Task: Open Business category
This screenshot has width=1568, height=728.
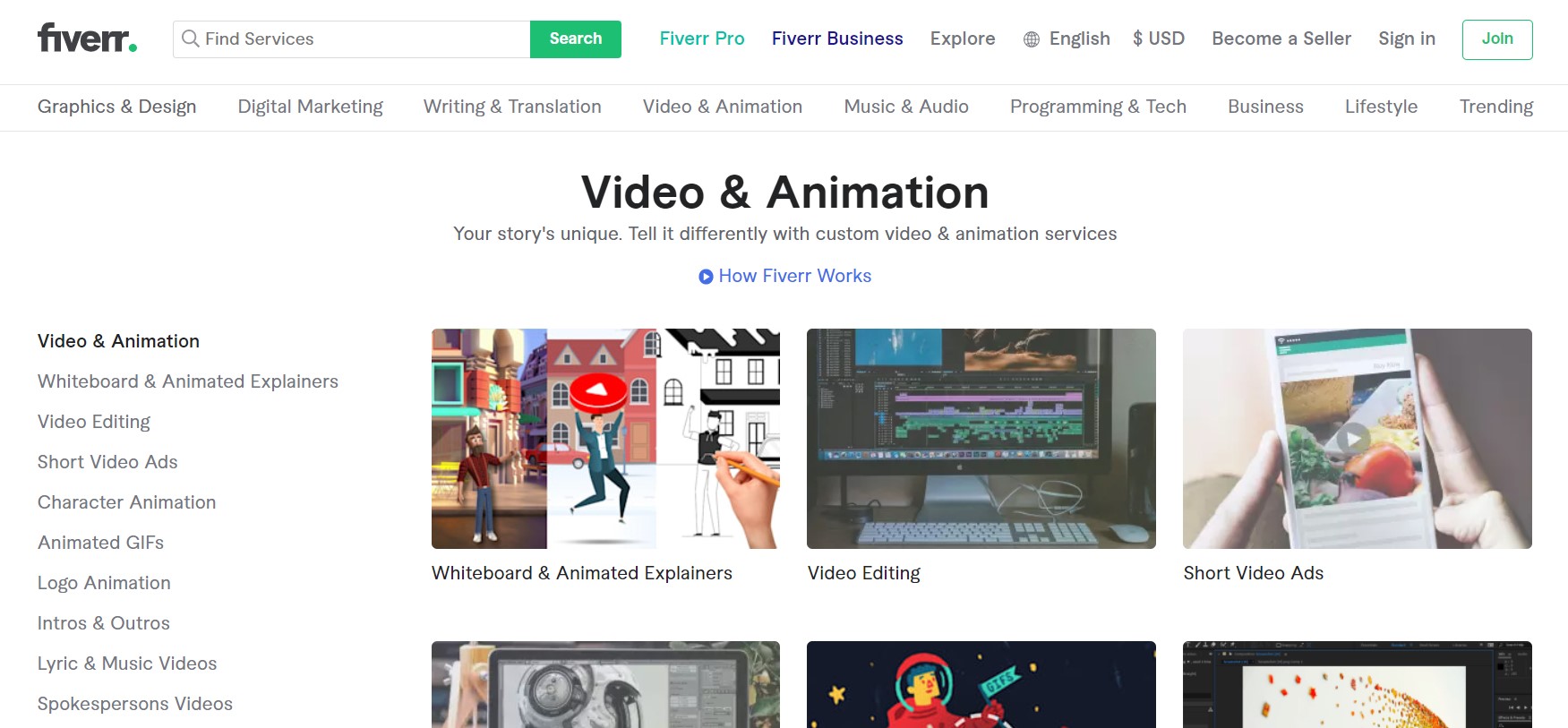Action: [1265, 107]
